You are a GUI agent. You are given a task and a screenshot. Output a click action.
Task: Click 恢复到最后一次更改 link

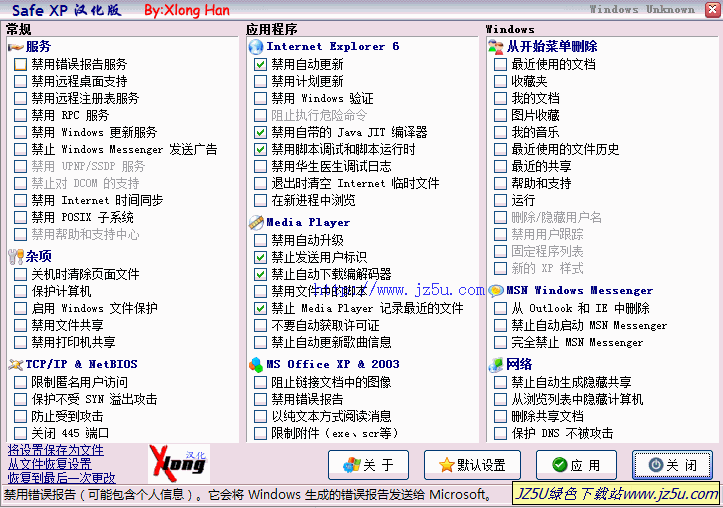click(62, 478)
